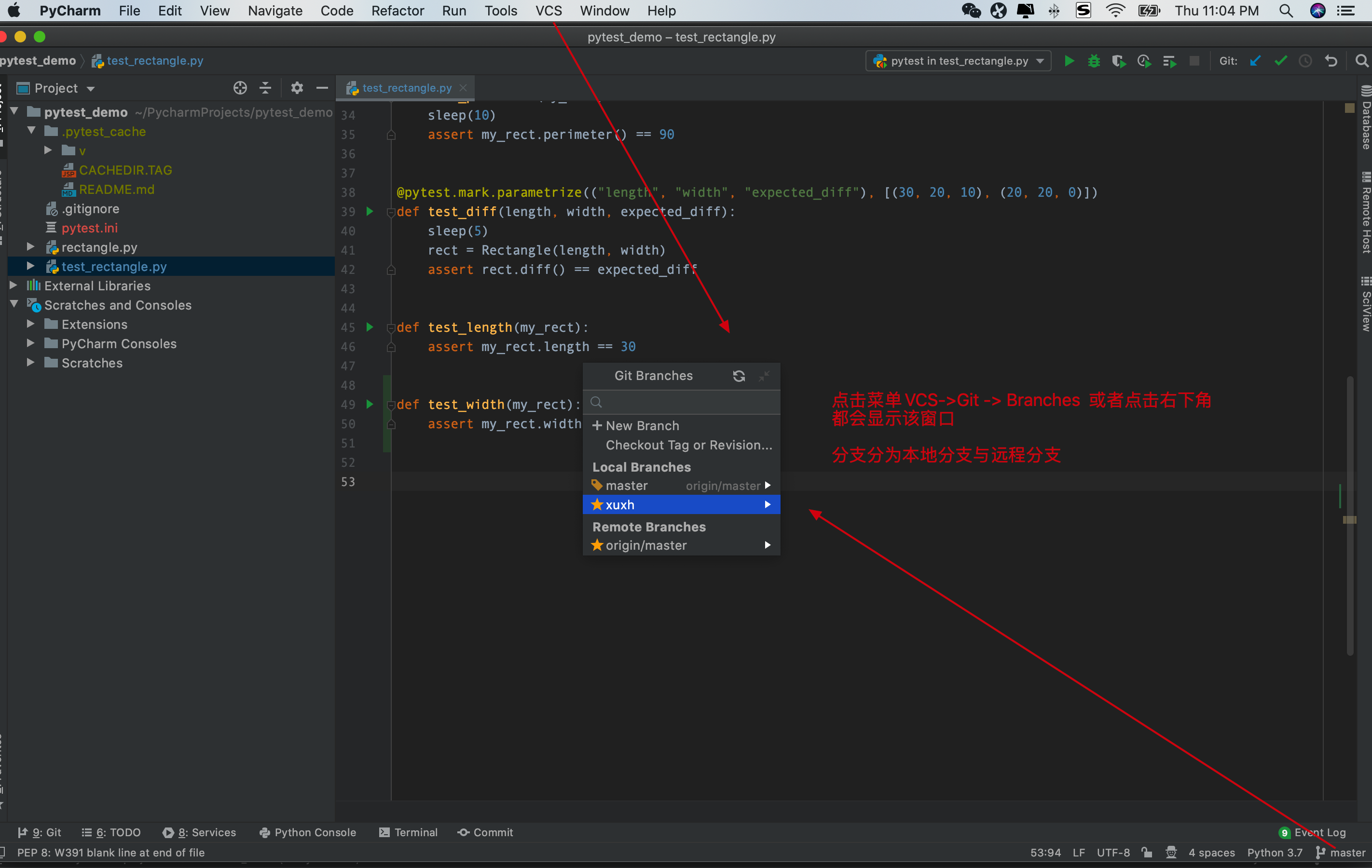Commit changes with green checkmark icon
This screenshot has height=868, width=1372.
[1280, 61]
